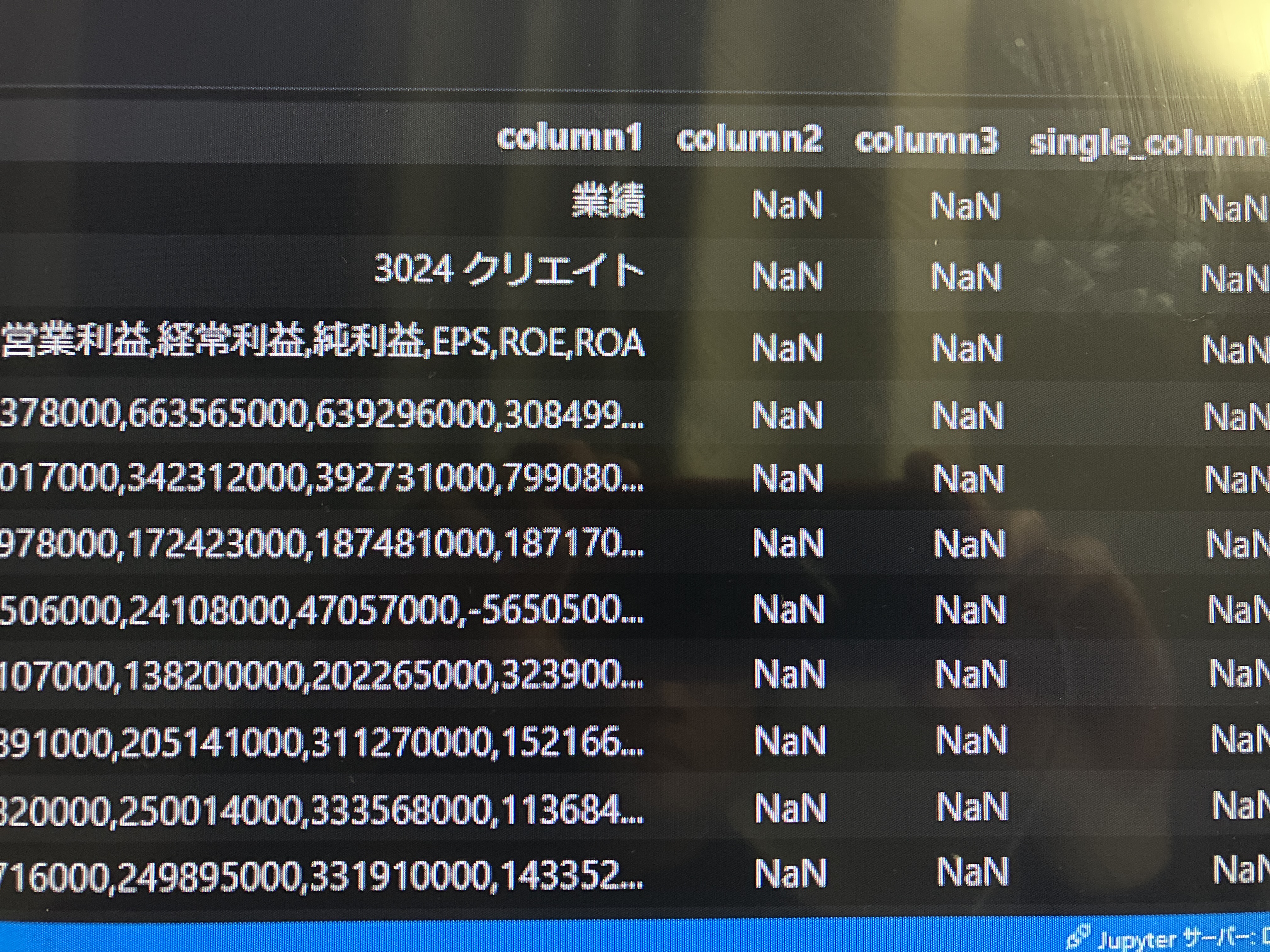Click the cell containing 138200000,202265000
1270x952 pixels.
click(x=322, y=675)
